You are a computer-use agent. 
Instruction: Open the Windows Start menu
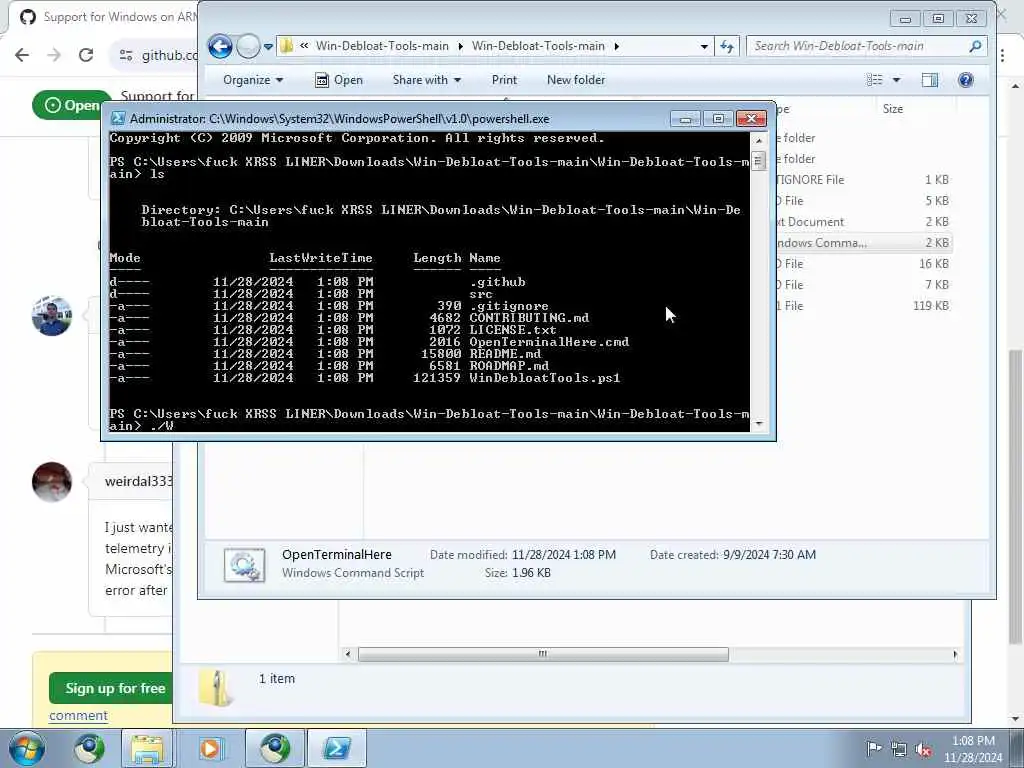27,748
